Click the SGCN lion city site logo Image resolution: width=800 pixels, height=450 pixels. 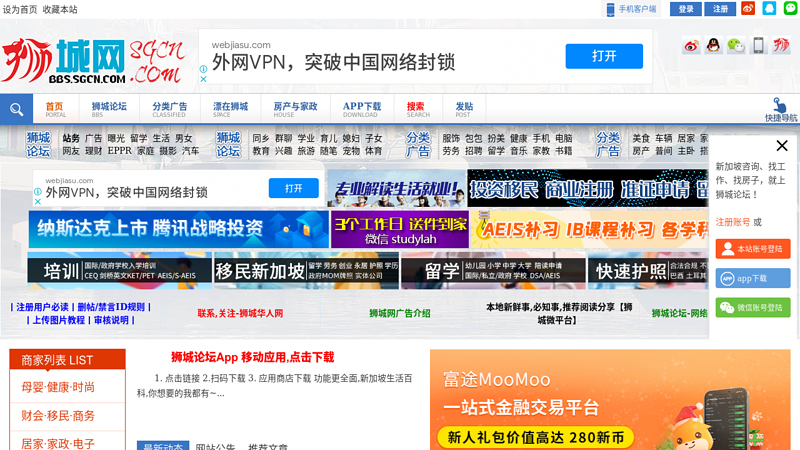pyautogui.click(x=93, y=60)
